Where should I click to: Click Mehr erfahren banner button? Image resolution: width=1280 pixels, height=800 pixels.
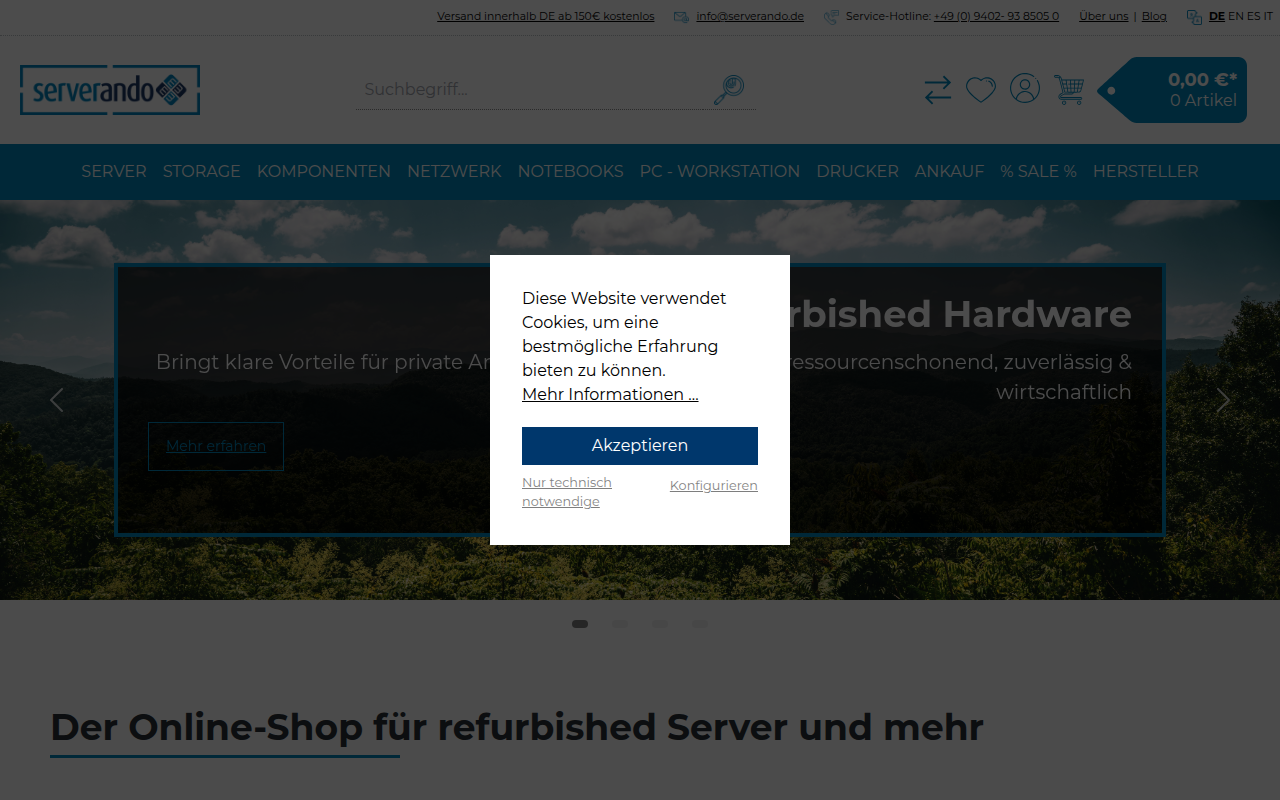pyautogui.click(x=216, y=446)
